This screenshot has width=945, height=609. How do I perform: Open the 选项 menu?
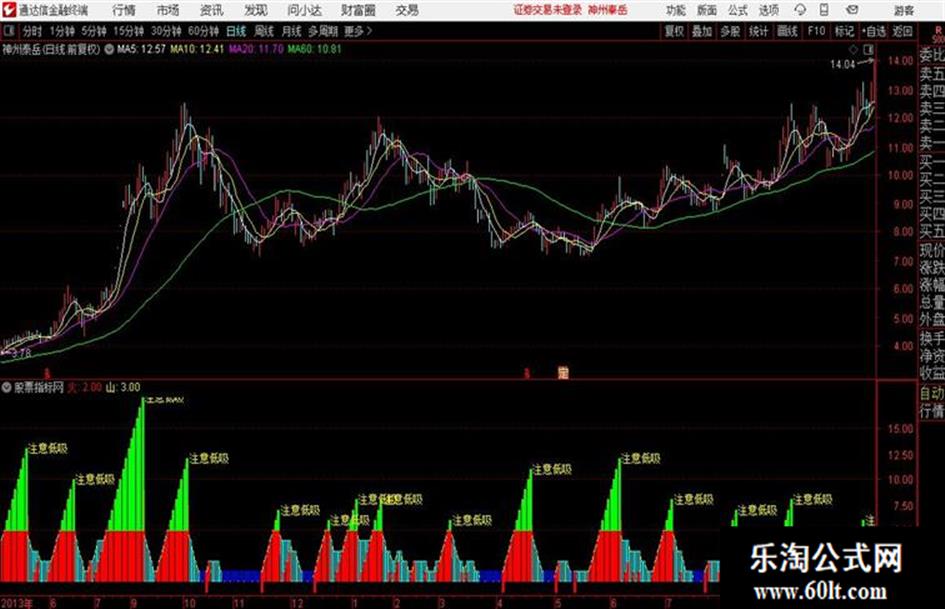(x=768, y=10)
